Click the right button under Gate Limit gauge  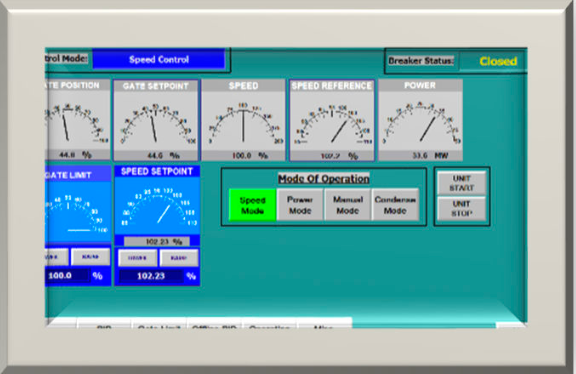coord(90,256)
